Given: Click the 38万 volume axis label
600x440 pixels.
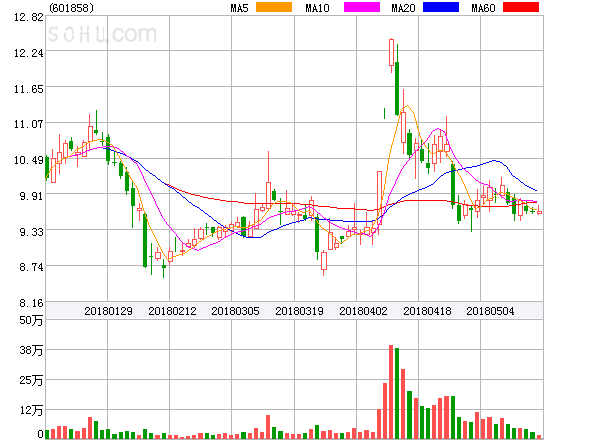Looking at the screenshot, I should (31, 350).
